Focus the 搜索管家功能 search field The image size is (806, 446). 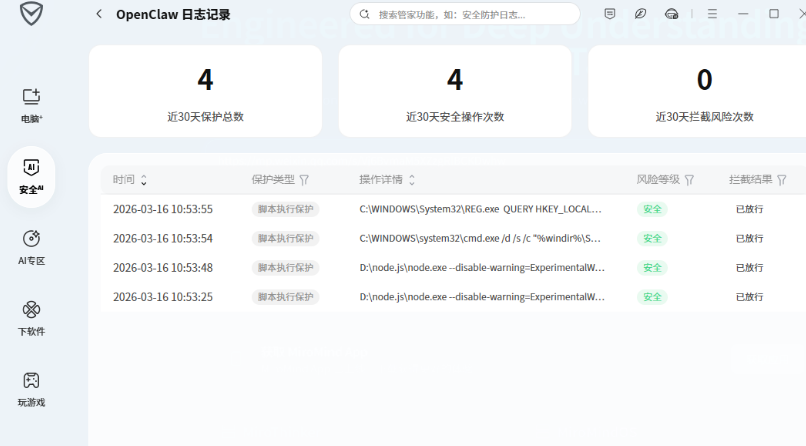click(x=470, y=15)
